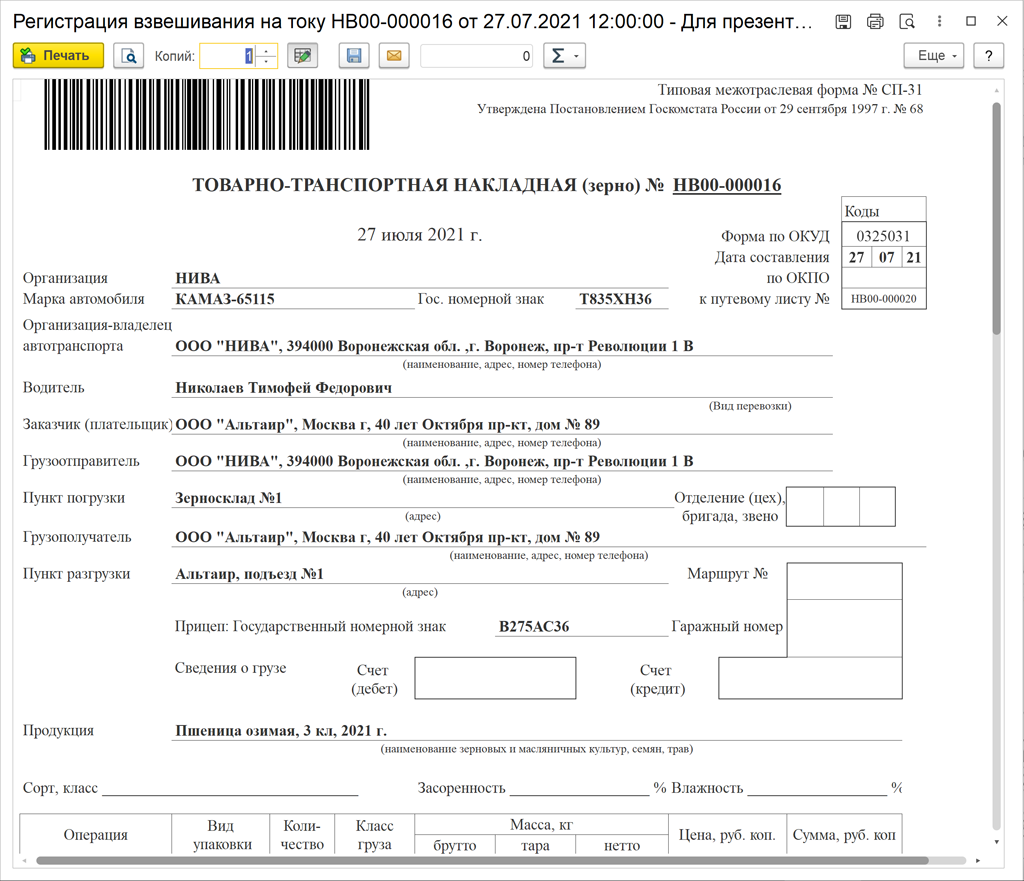
Task: Open the Sigma sum dropdown
Action: pyautogui.click(x=564, y=56)
